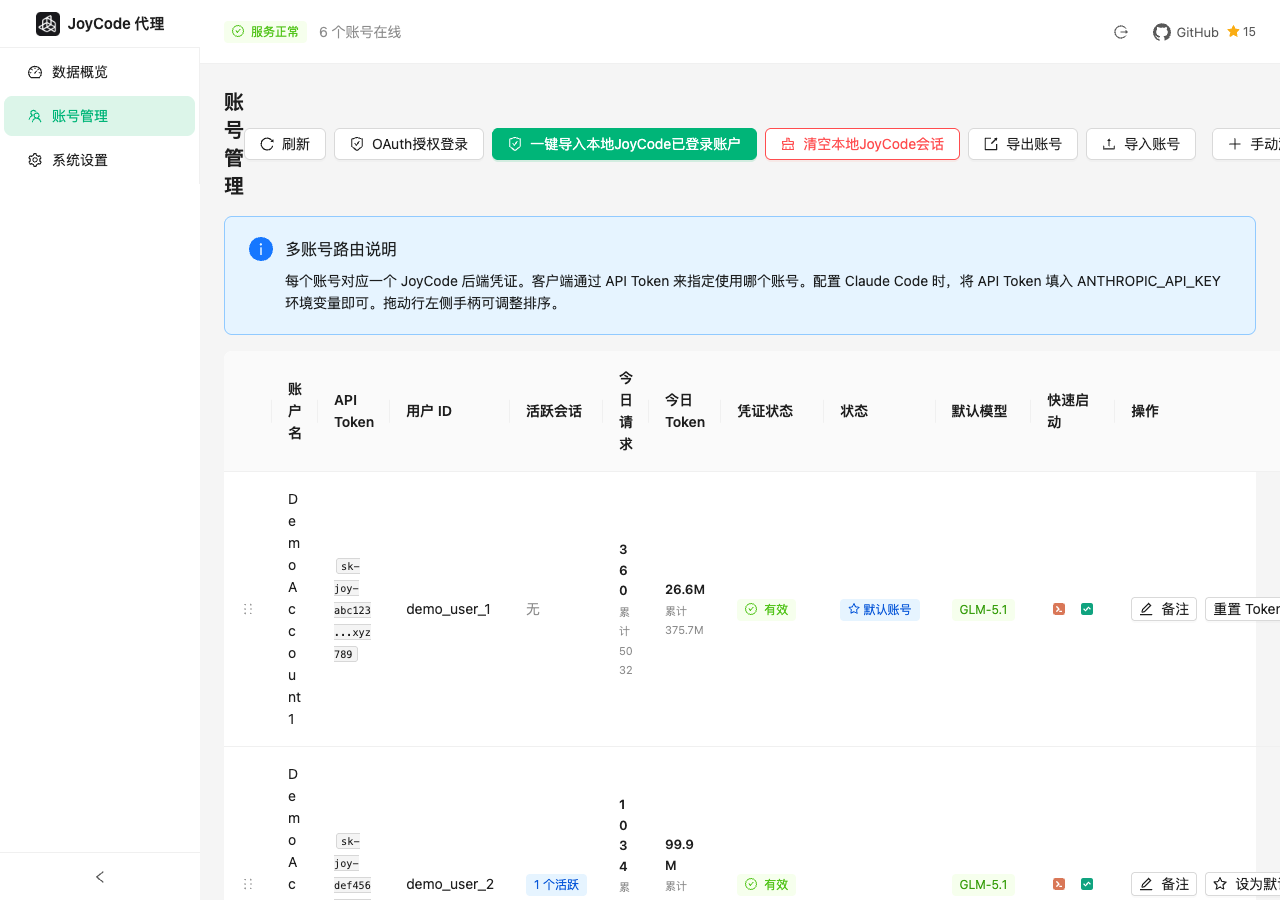Select 账号管理 menu item
This screenshot has height=900, width=1280.
(99, 116)
